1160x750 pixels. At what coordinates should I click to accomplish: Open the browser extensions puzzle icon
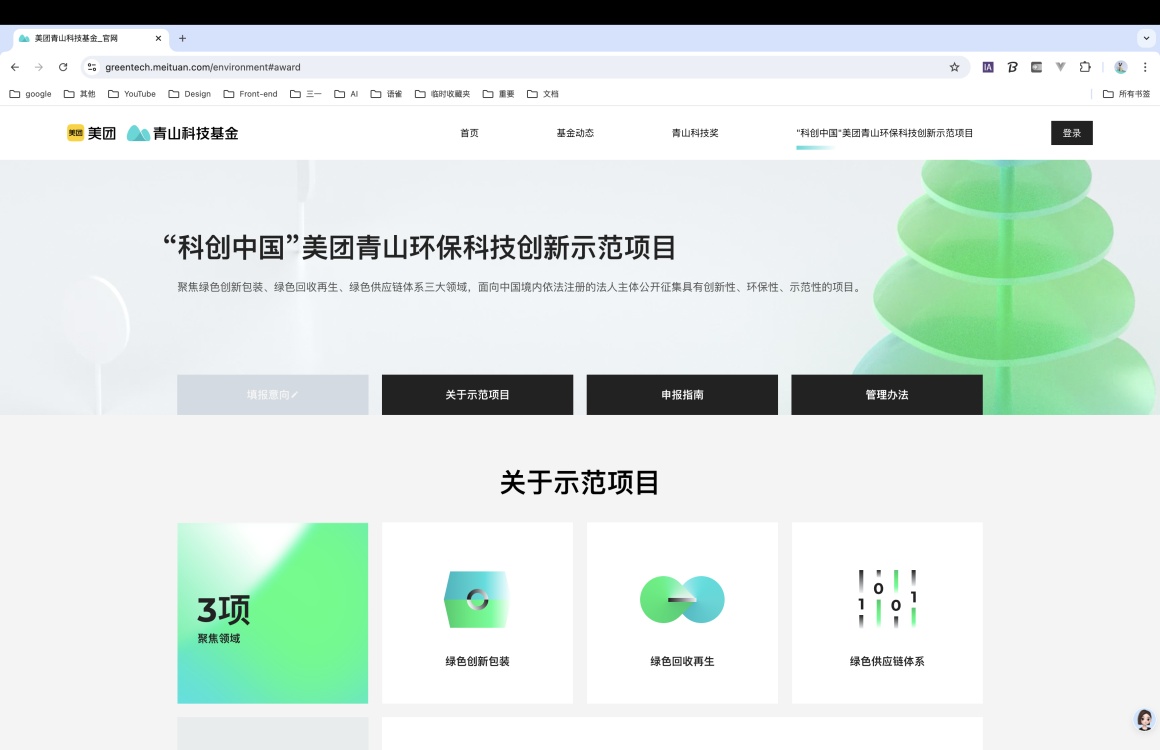1085,67
